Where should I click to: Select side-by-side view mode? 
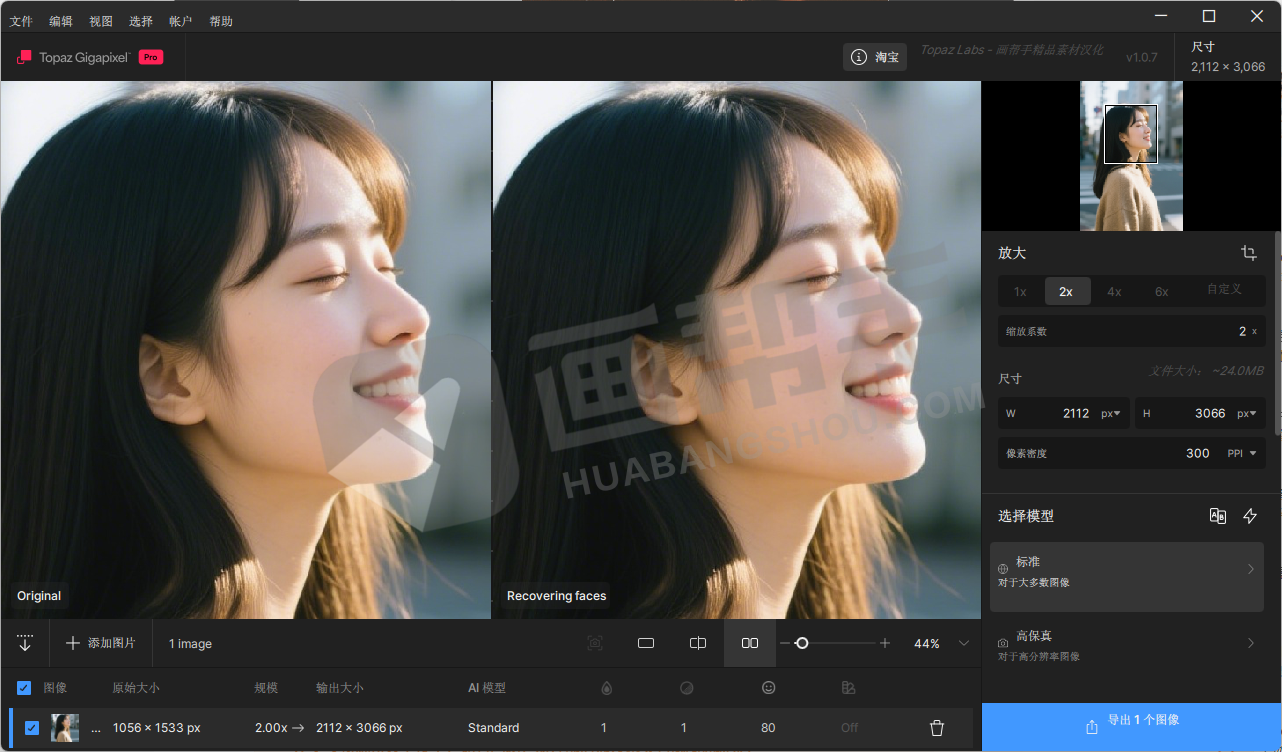pyautogui.click(x=750, y=643)
